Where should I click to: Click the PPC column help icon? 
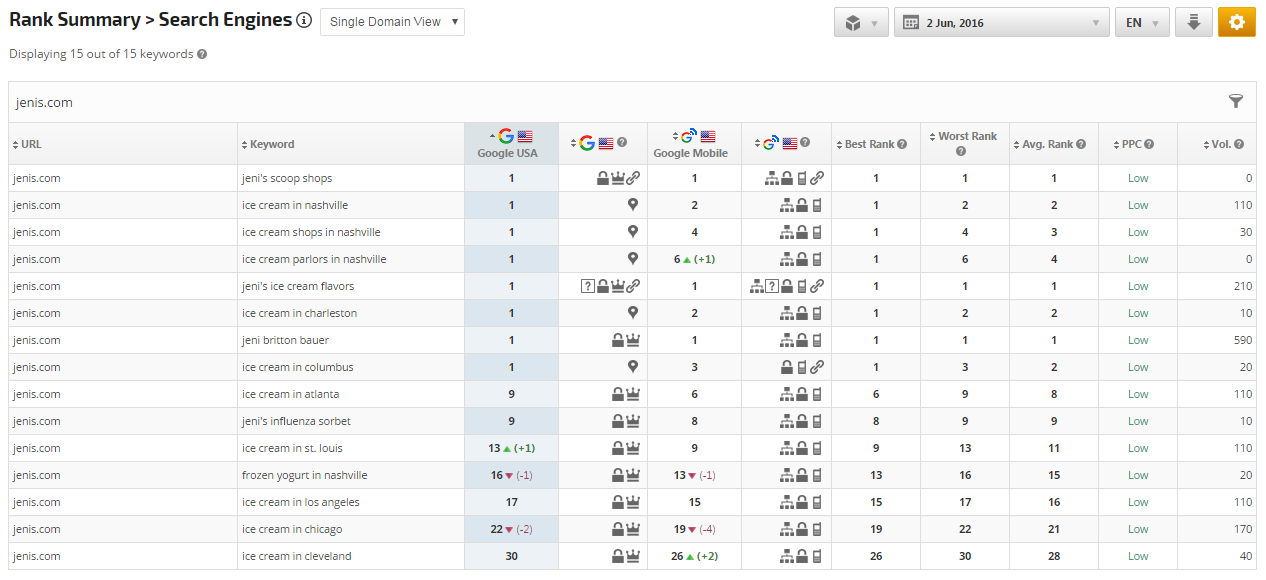[x=1149, y=144]
